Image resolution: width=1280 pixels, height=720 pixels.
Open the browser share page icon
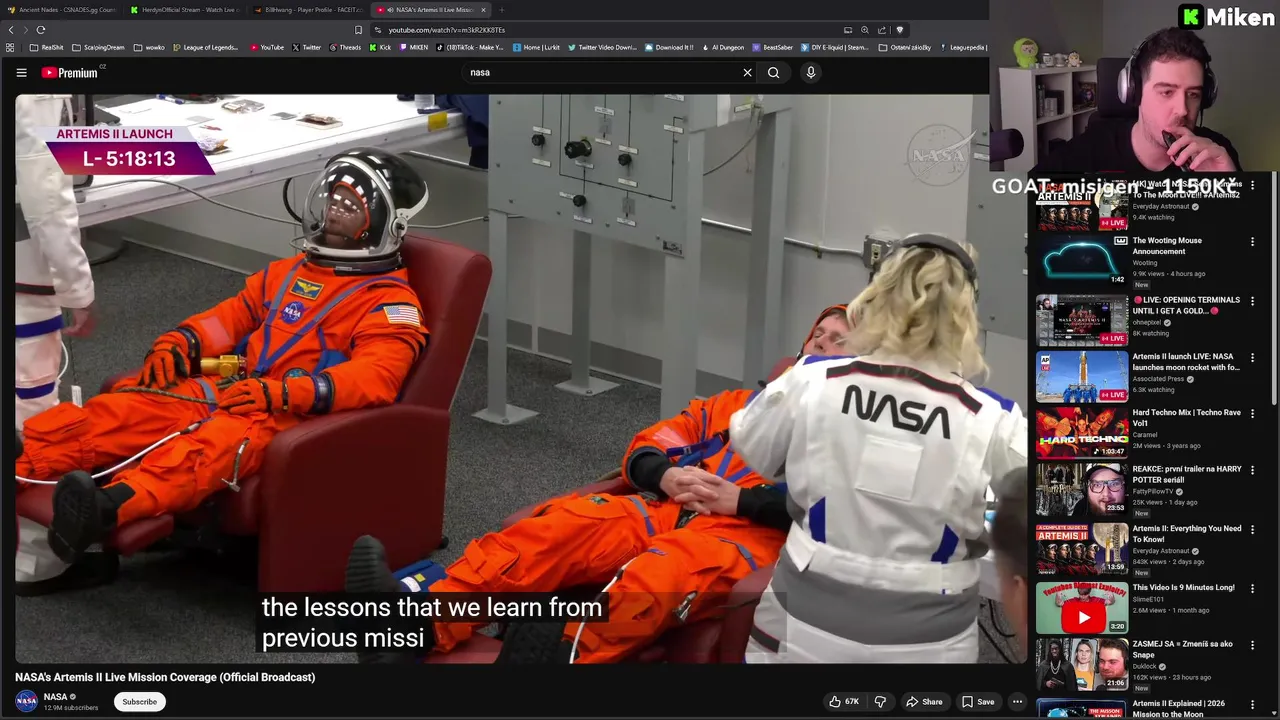[x=882, y=30]
